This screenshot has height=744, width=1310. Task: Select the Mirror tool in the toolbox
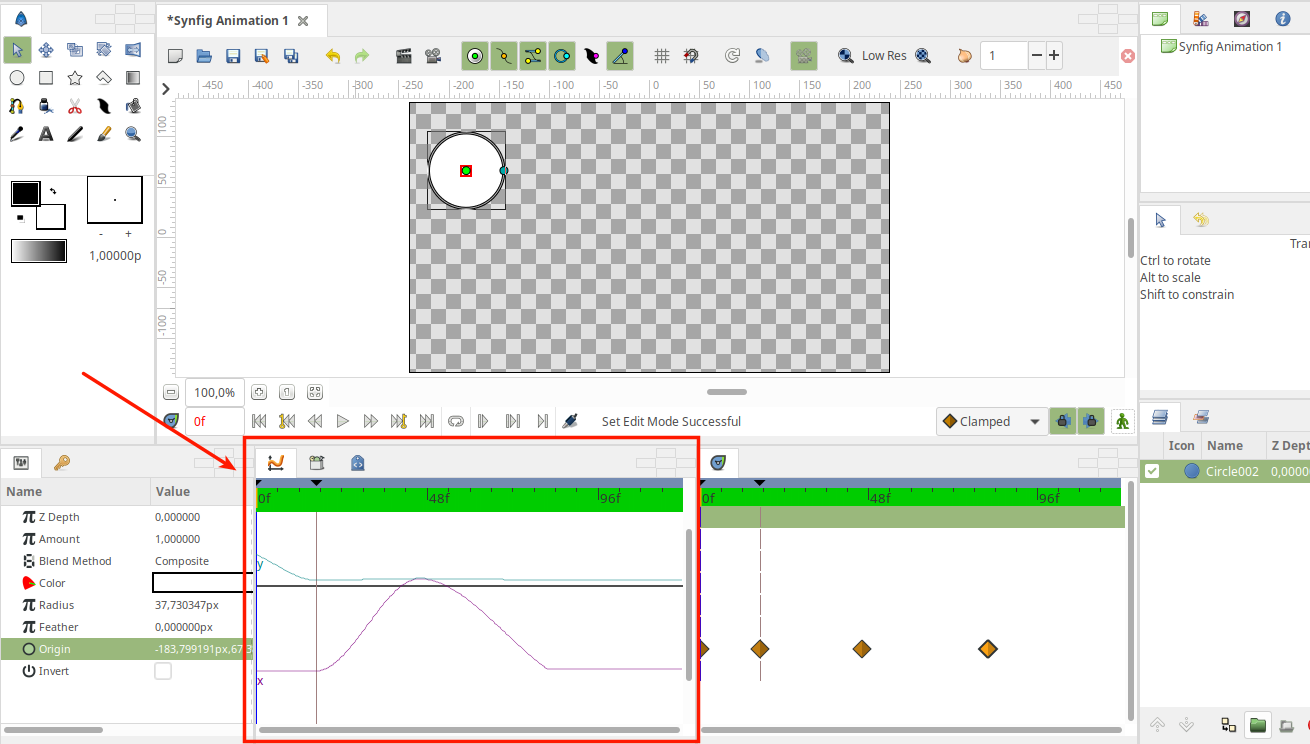click(131, 49)
